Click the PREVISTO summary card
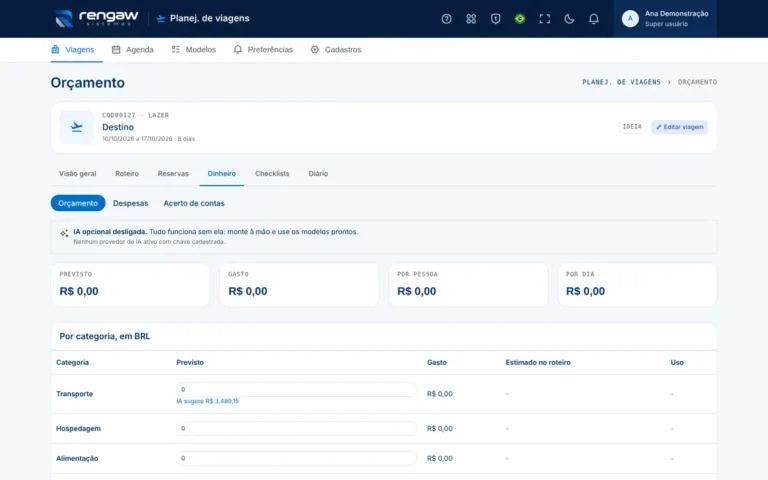The width and height of the screenshot is (768, 480). click(130, 285)
